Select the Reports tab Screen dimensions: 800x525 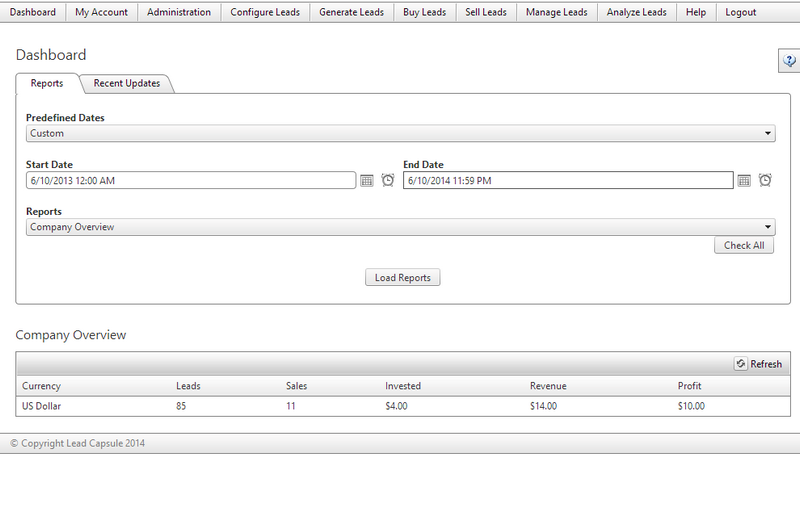pyautogui.click(x=47, y=83)
